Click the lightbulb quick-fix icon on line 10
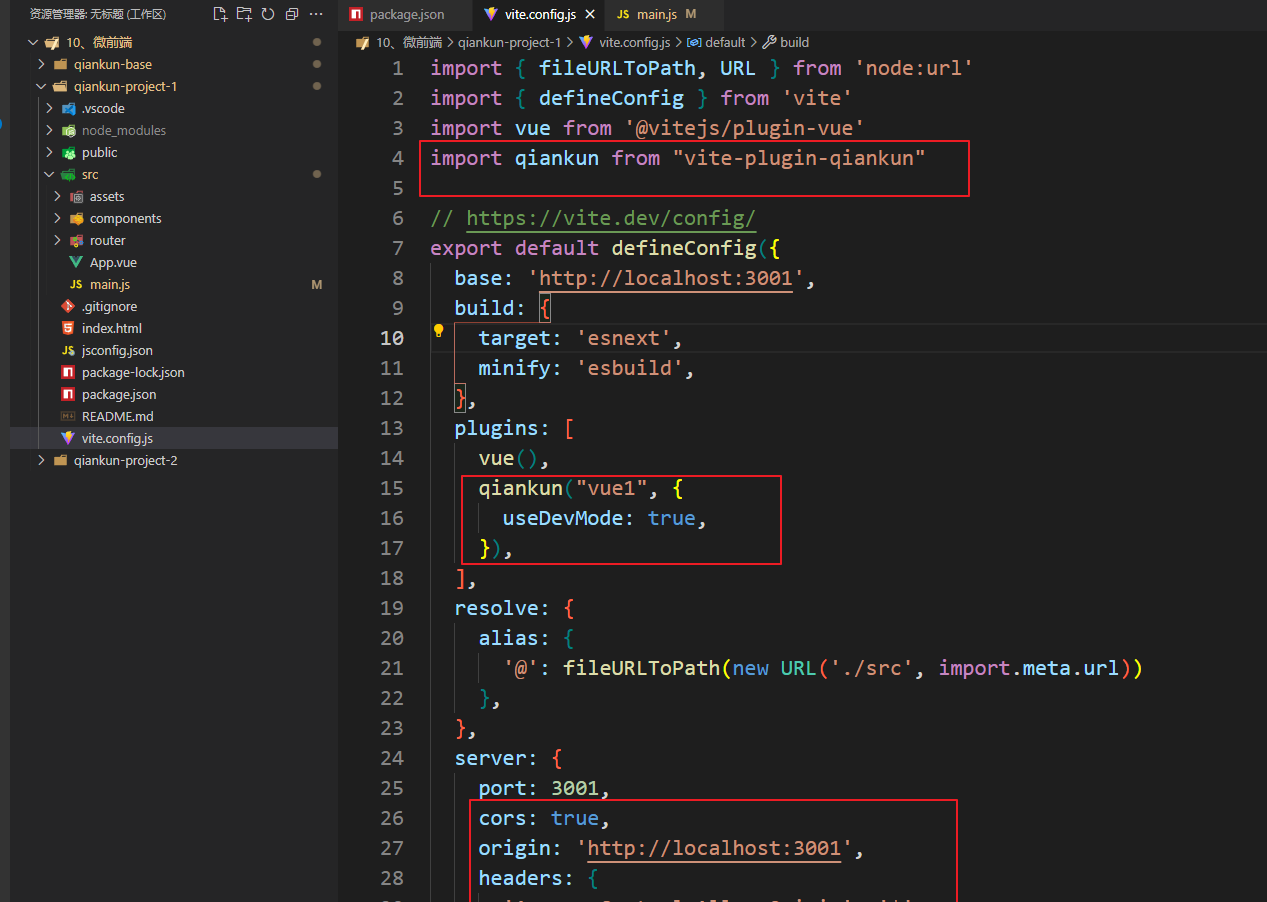This screenshot has width=1267, height=902. click(438, 331)
